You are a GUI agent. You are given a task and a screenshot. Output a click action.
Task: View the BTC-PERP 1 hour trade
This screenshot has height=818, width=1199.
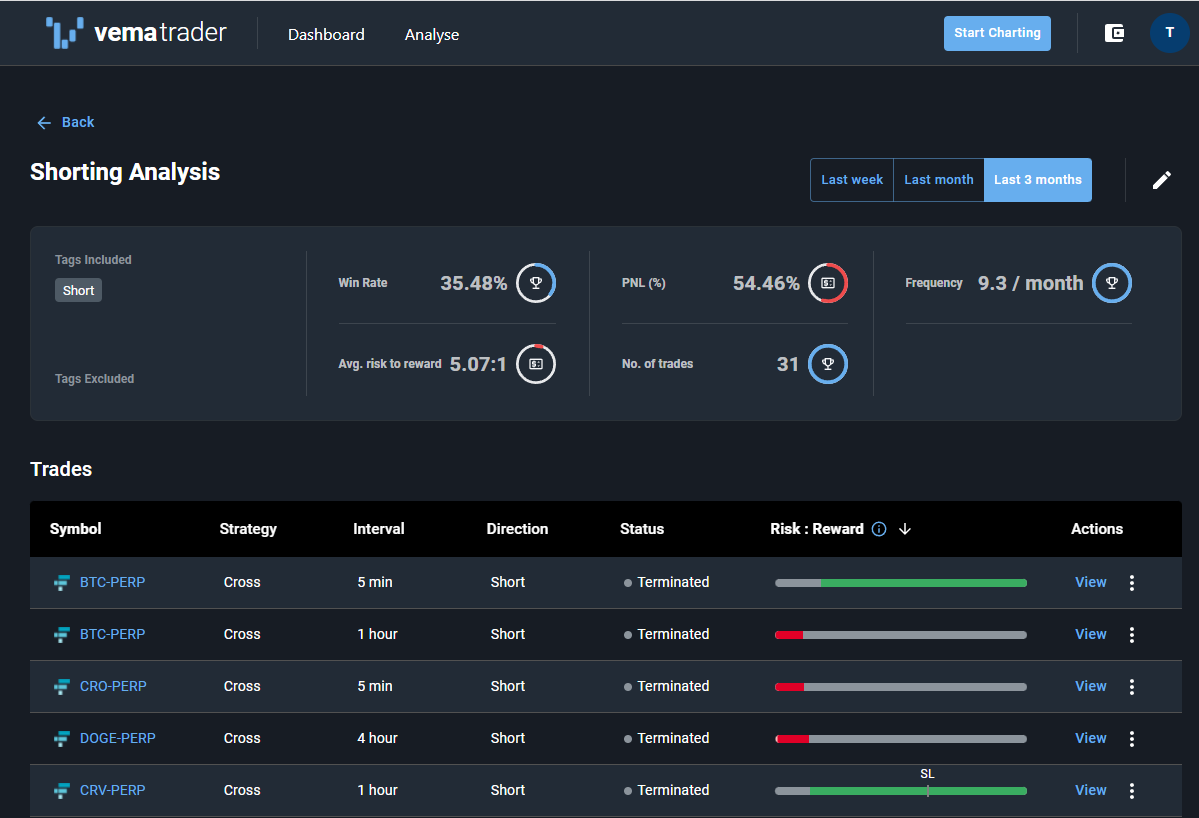pyautogui.click(x=1090, y=635)
